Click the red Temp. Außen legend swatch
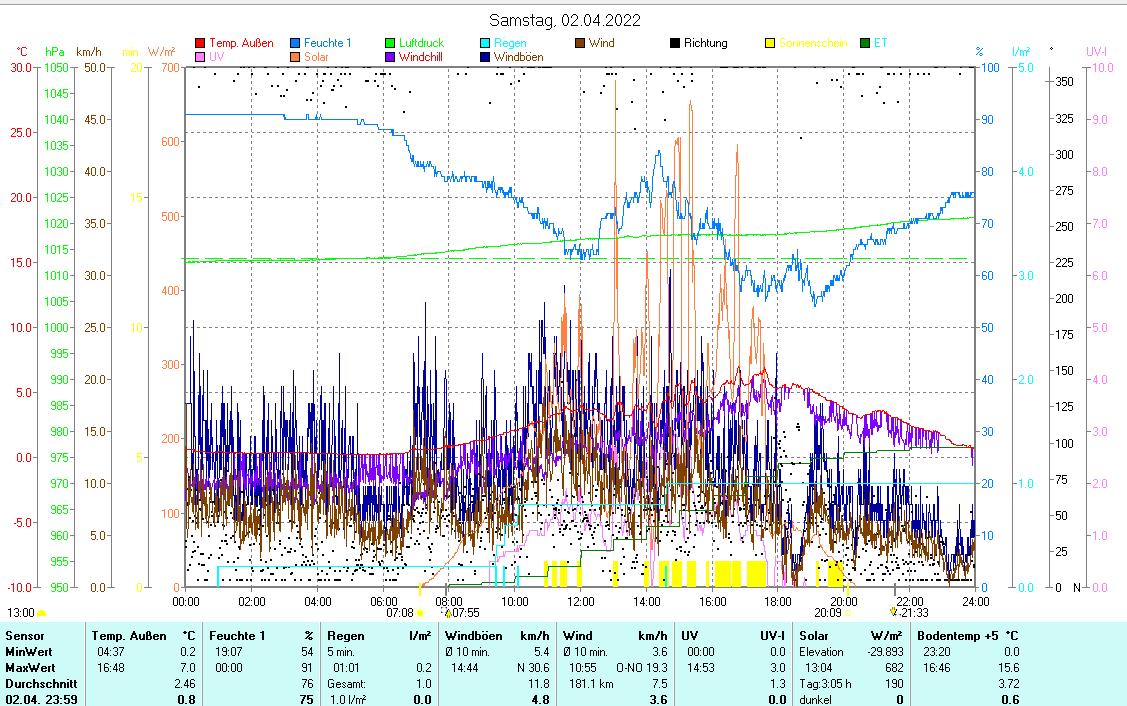 point(200,43)
